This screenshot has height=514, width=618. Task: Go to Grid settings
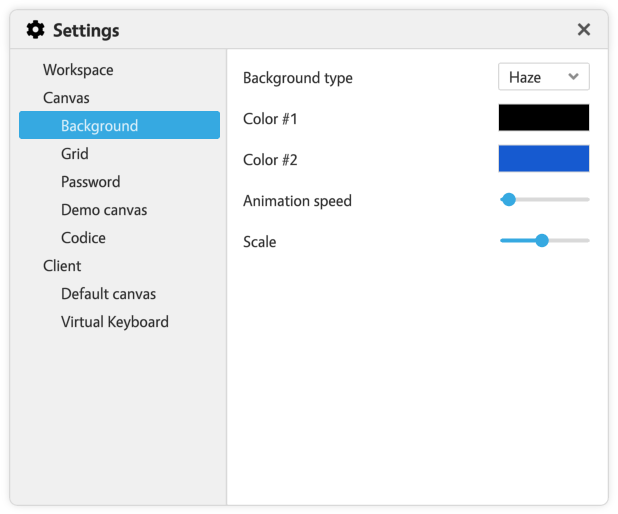(75, 154)
